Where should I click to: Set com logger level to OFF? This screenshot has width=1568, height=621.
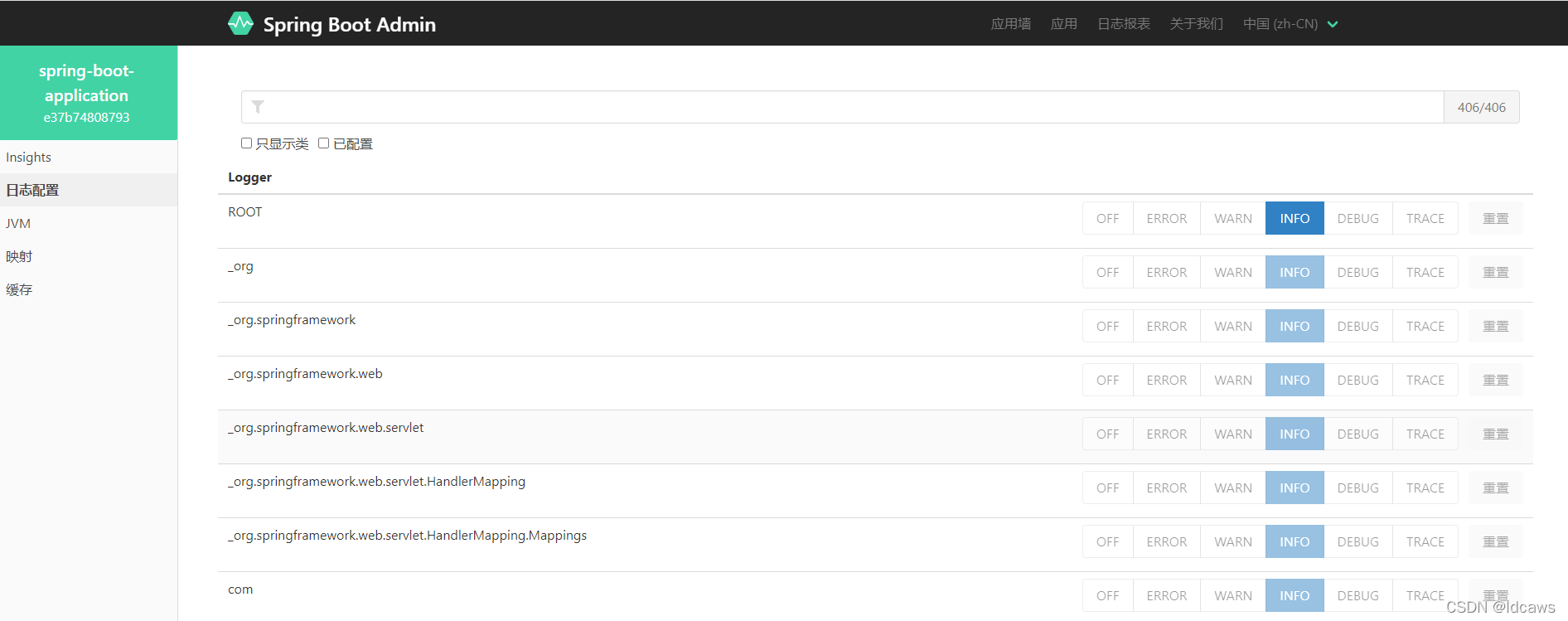point(1107,595)
